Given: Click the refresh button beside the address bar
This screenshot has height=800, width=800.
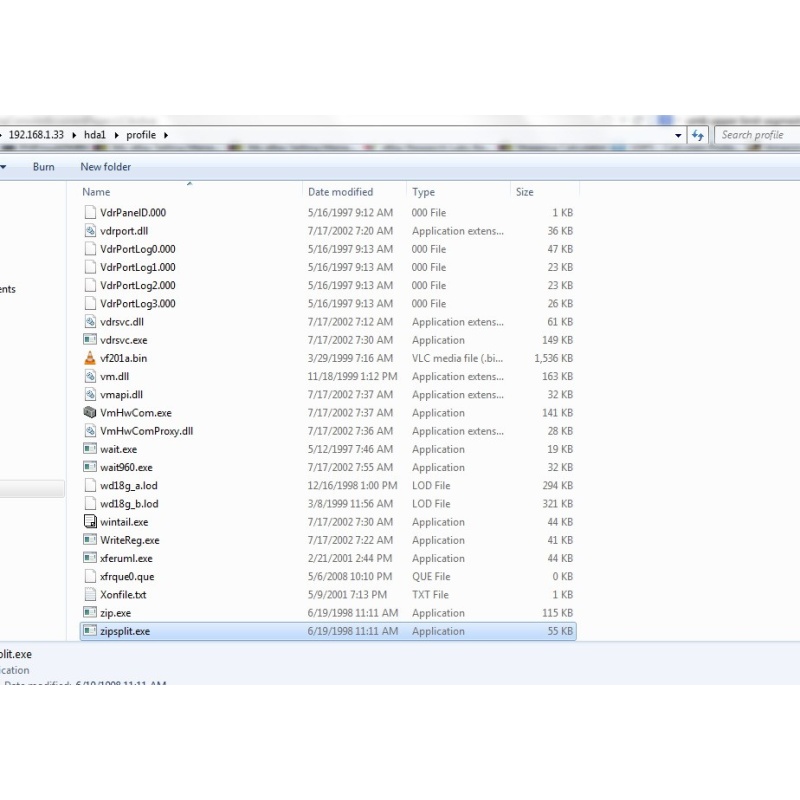Looking at the screenshot, I should point(697,135).
